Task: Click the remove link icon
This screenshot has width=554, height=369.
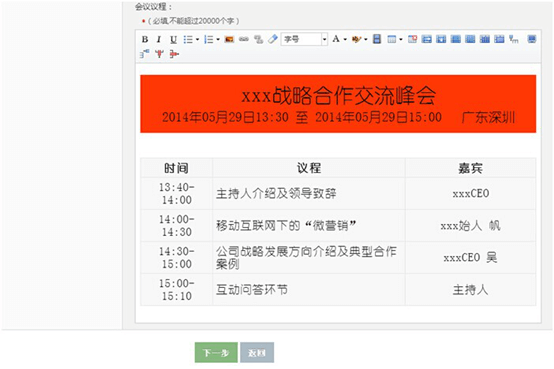Action: tap(259, 39)
